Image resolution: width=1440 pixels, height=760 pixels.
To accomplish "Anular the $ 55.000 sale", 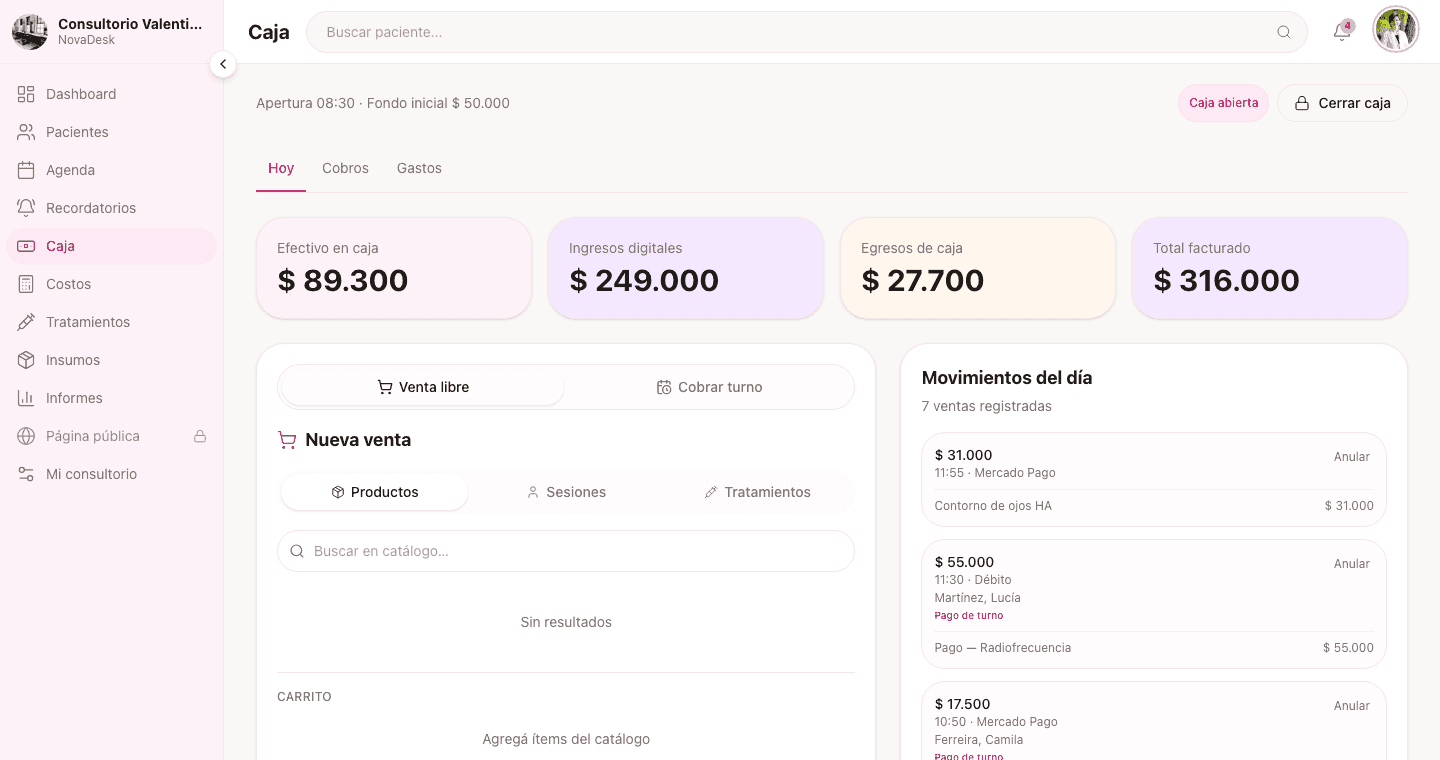I will click(x=1351, y=564).
